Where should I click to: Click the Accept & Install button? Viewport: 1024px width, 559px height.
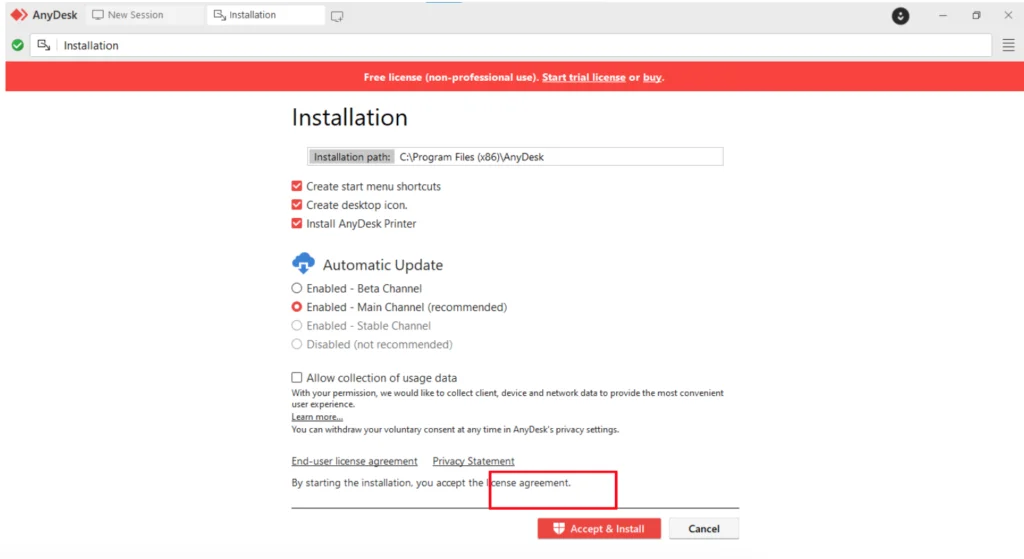599,528
